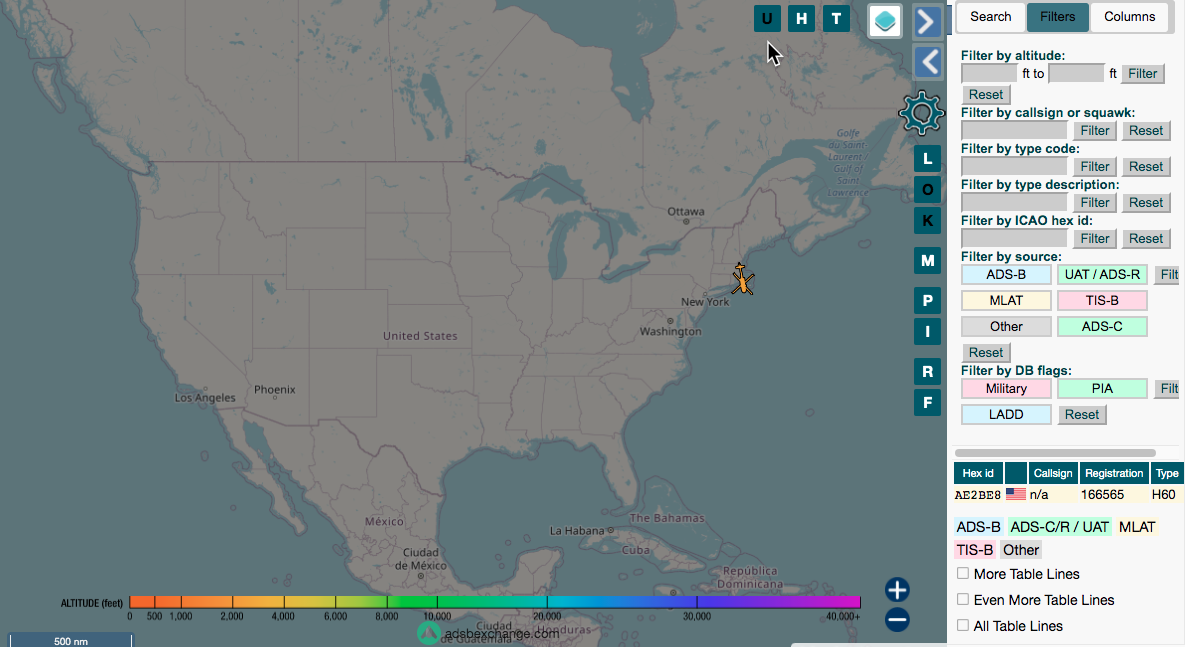Toggle ADS-B source filter
Screen dimensions: 1185x647
click(1006, 274)
